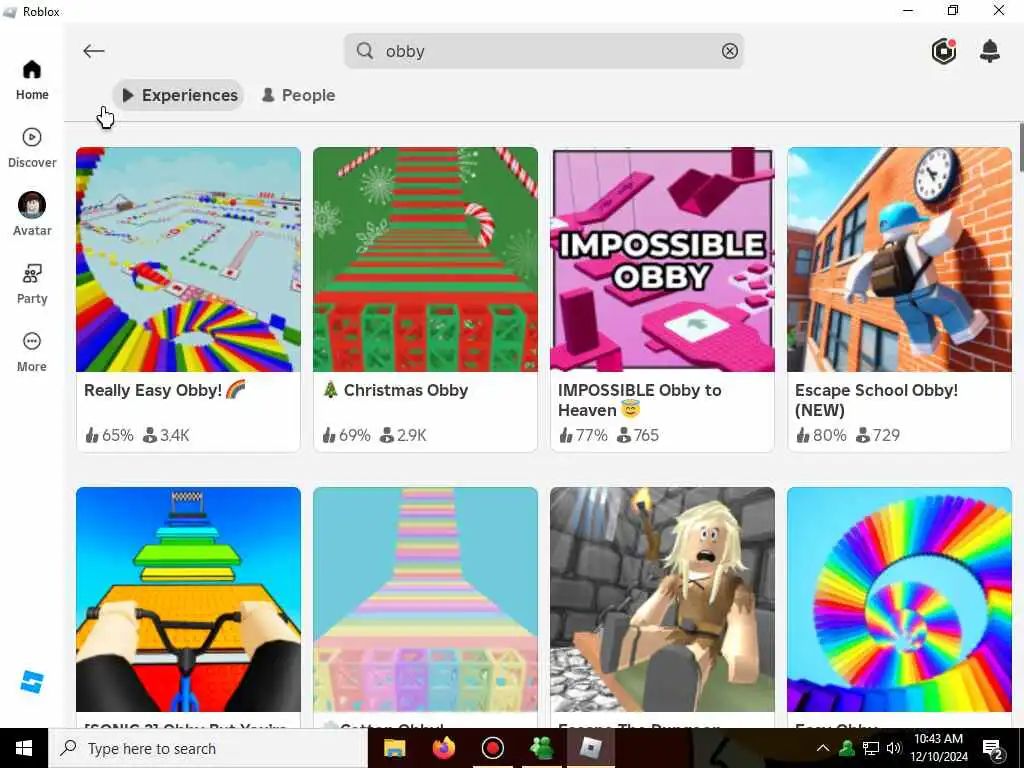Open the More menu in sidebar
Screen dimensions: 1024x768
click(32, 352)
